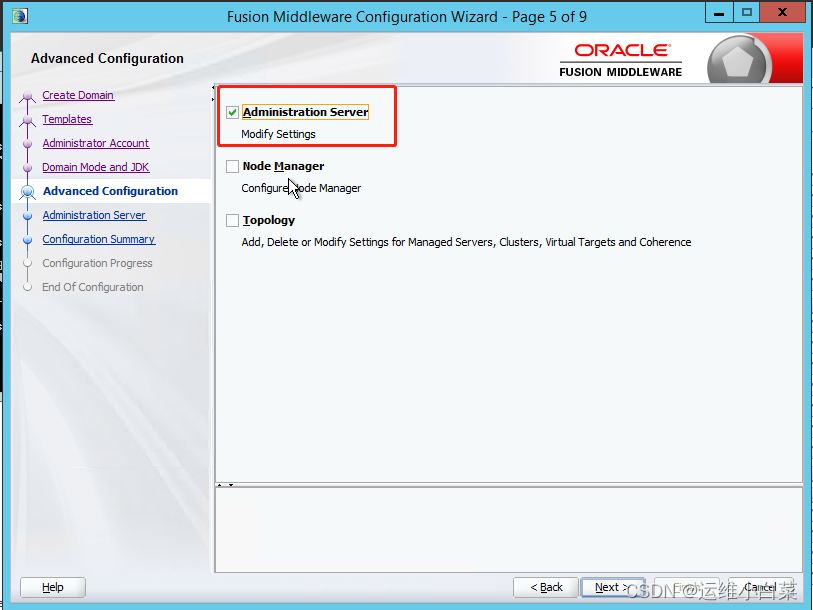Image resolution: width=813 pixels, height=610 pixels.
Task: Click the 'Configuration Progress' disabled step text
Action: tap(97, 263)
